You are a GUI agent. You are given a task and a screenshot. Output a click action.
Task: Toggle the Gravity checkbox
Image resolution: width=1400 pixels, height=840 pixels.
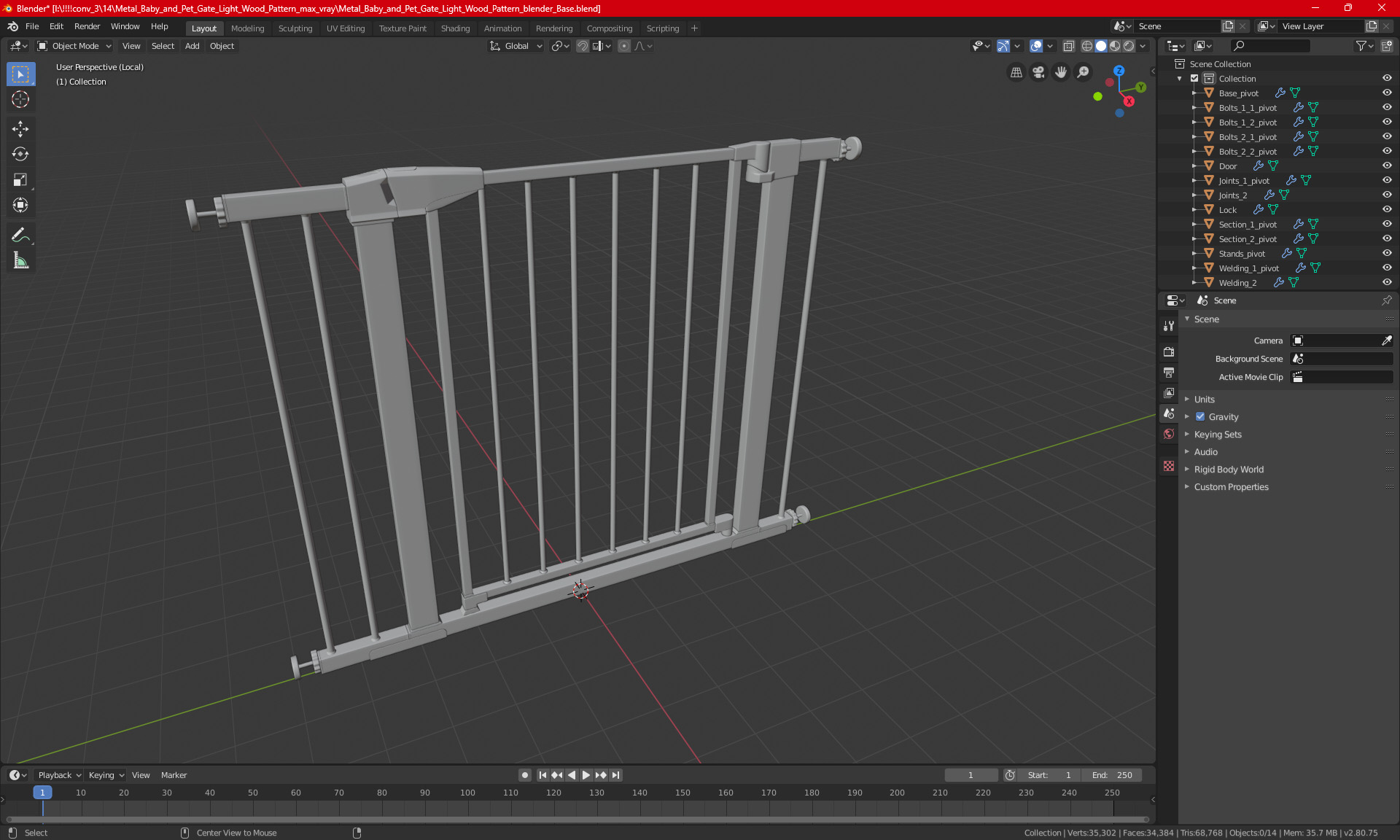point(1200,417)
